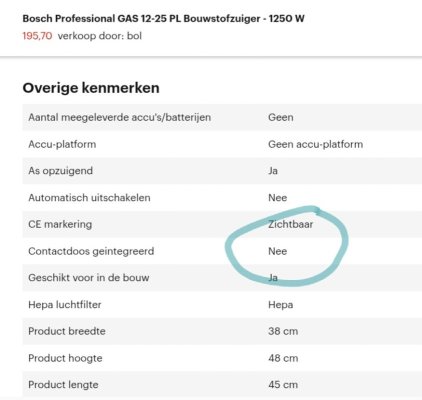Select the '45 cm' product lengte value
The width and height of the screenshot is (422, 400).
point(283,385)
